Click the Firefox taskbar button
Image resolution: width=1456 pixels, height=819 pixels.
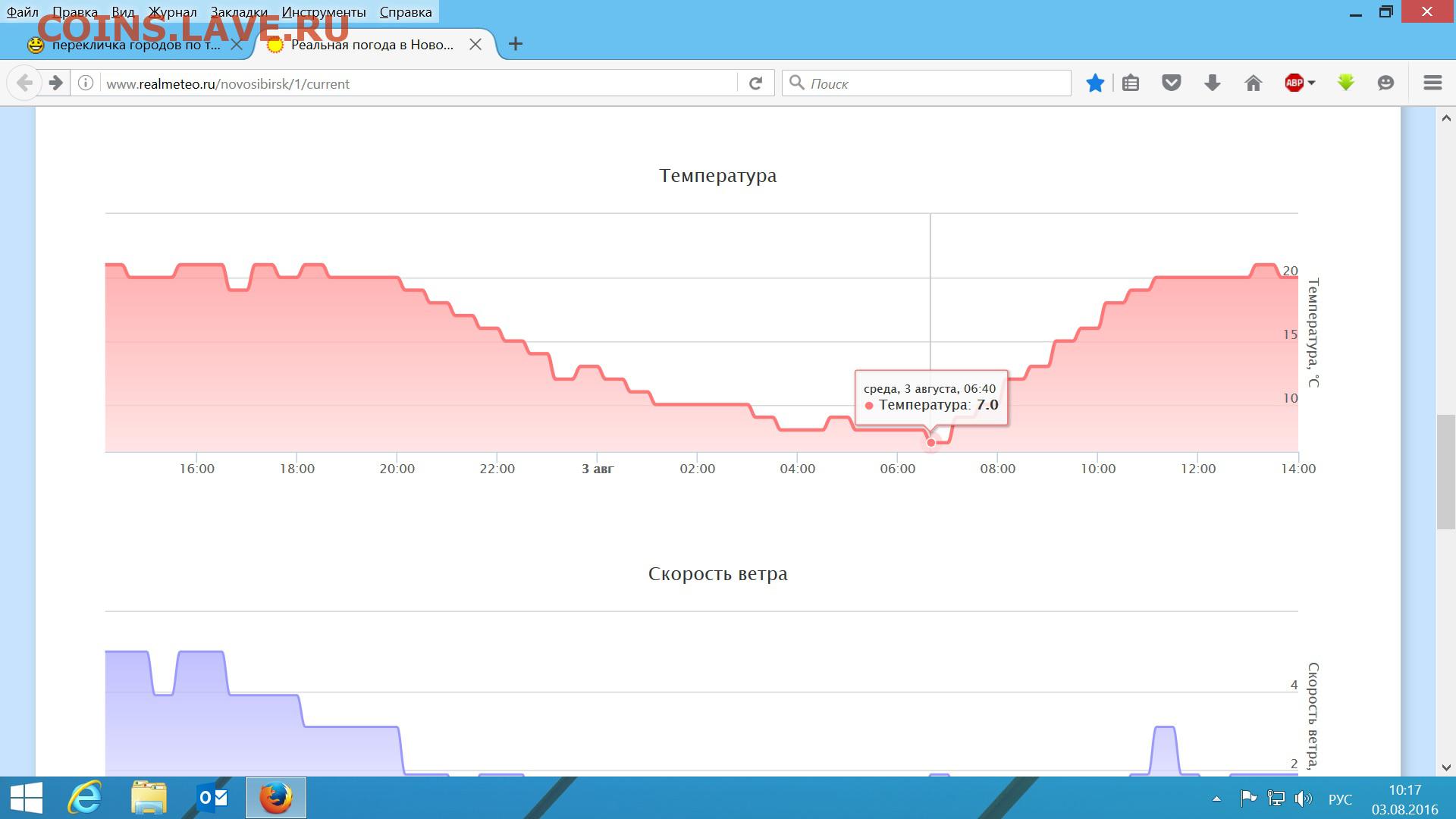[276, 798]
